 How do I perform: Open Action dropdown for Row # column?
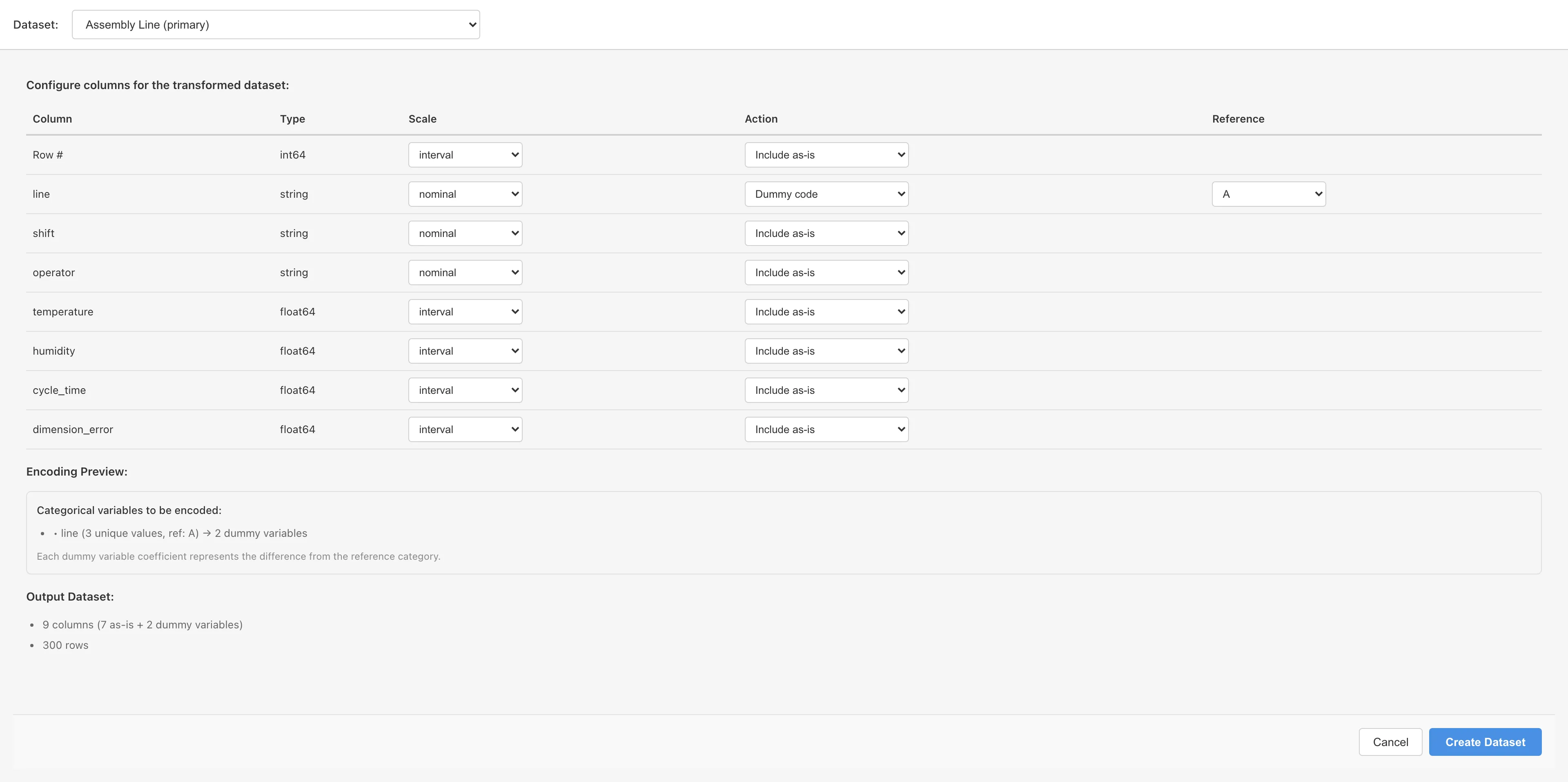[826, 155]
